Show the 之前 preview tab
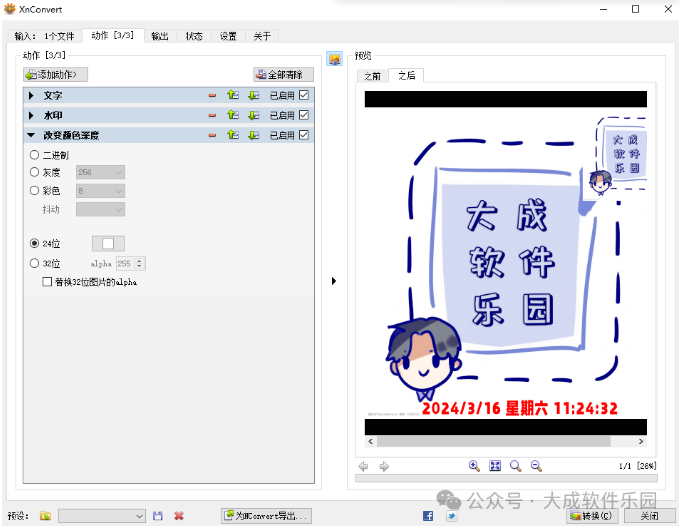 pos(372,76)
